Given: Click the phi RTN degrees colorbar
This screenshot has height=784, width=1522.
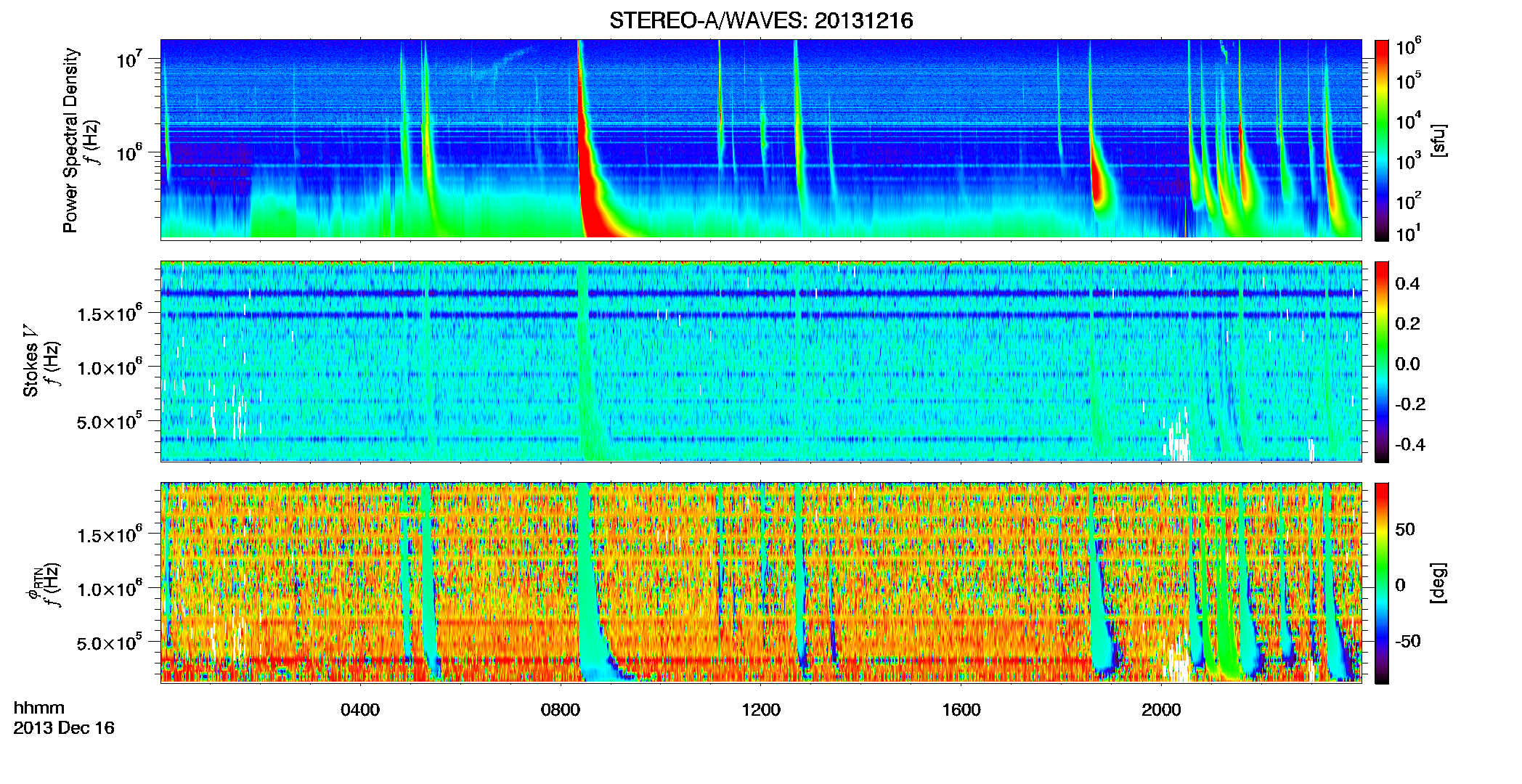Looking at the screenshot, I should point(1382,583).
